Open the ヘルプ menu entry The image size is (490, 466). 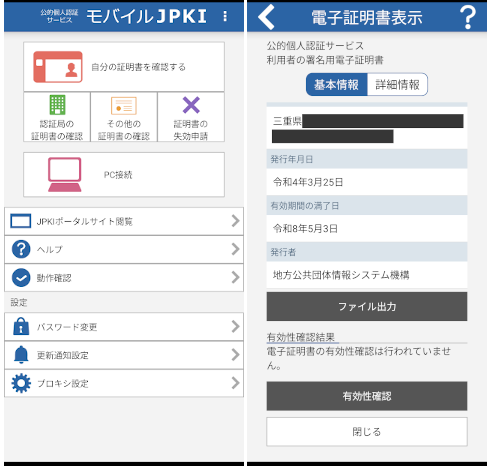click(124, 249)
